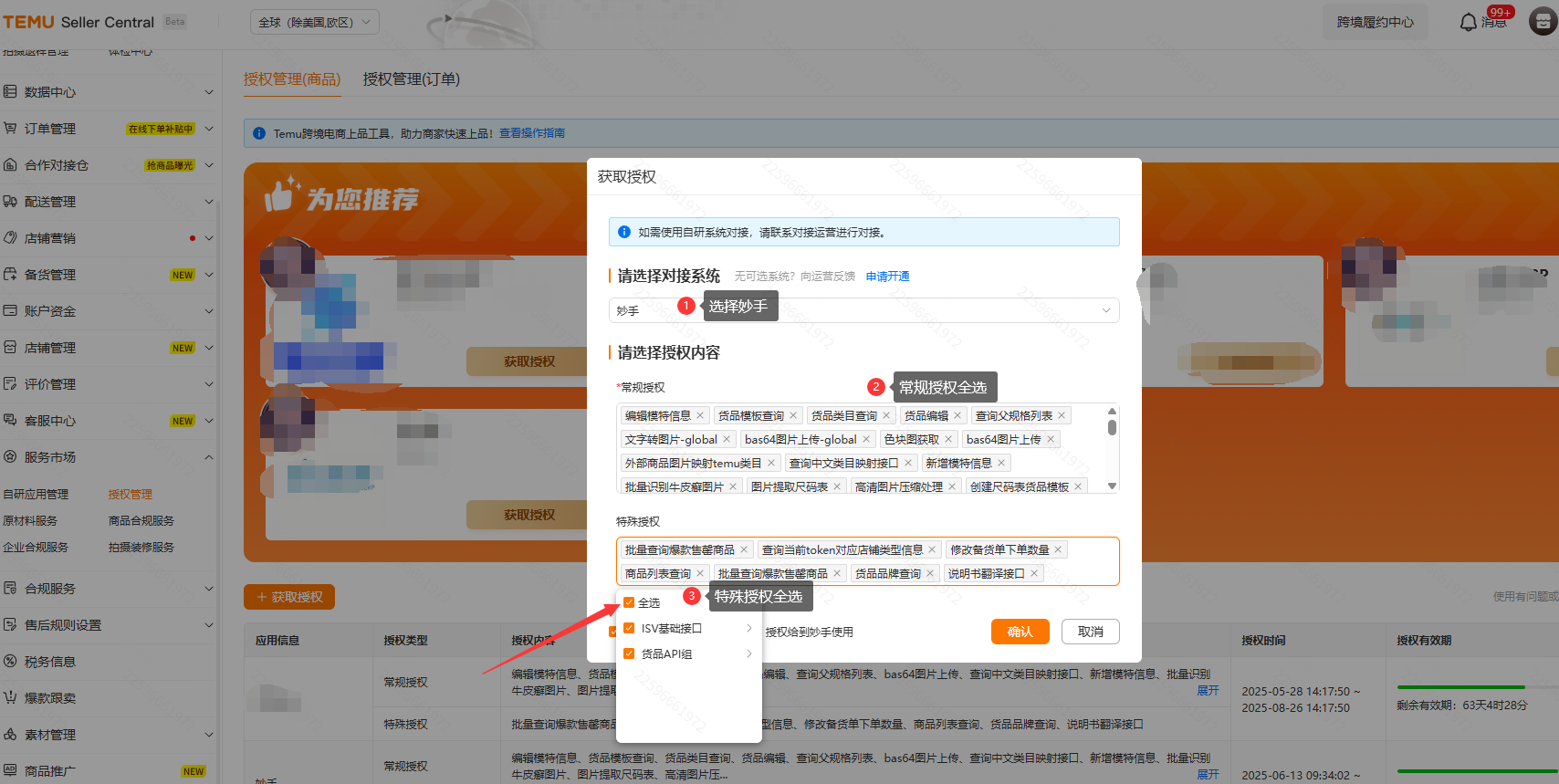Remove the 说明书翻译接口 tag with its x

click(x=1034, y=574)
